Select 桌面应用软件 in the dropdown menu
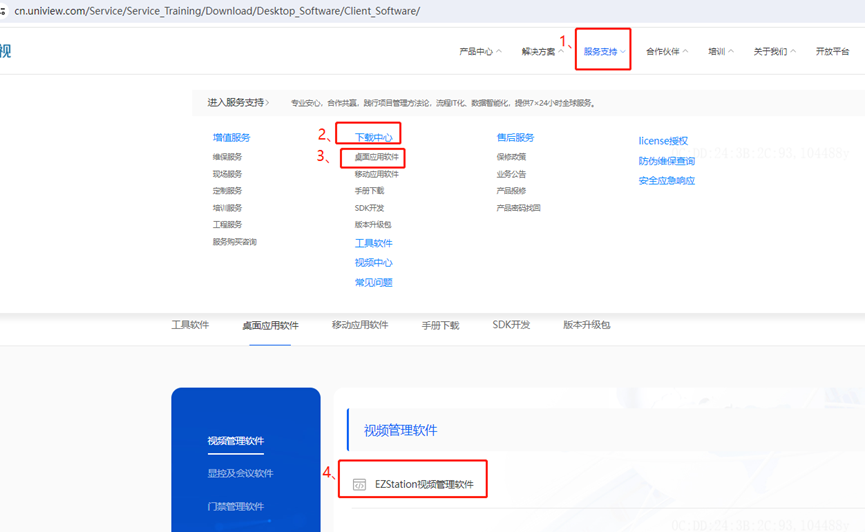The height and width of the screenshot is (532, 865). [x=376, y=157]
